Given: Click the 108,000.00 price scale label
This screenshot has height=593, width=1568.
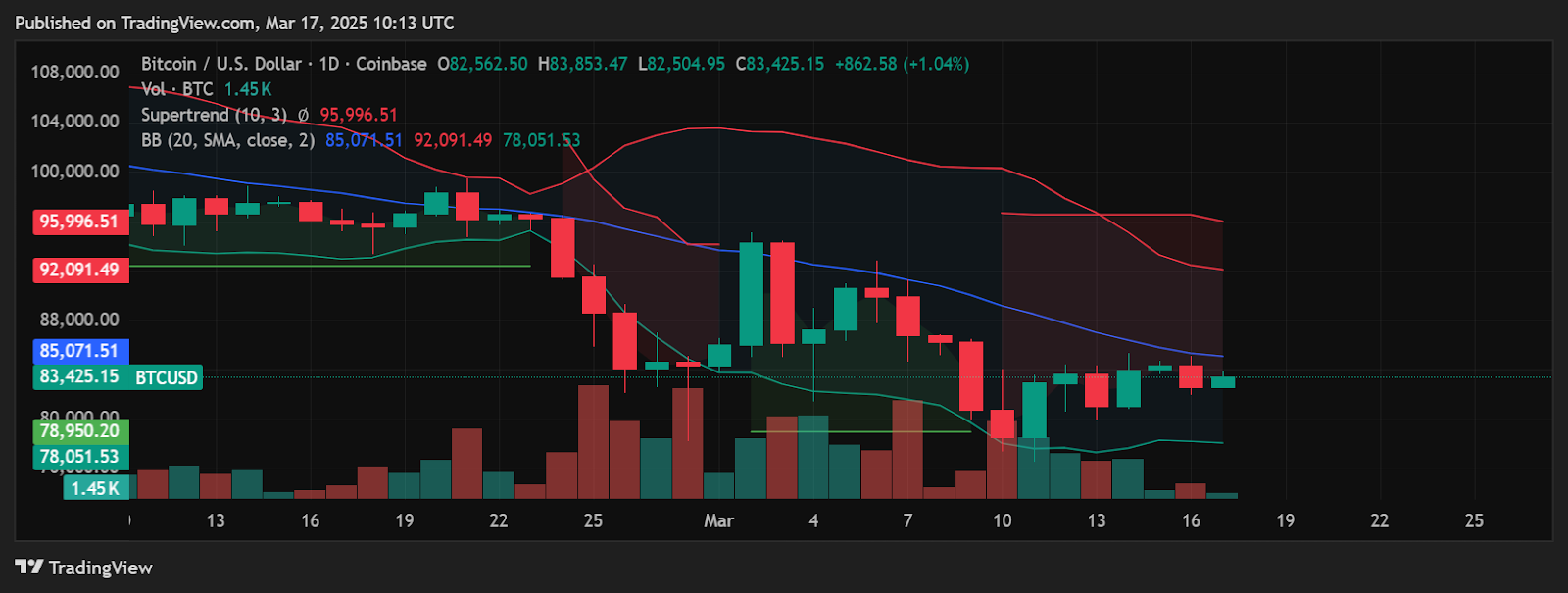Looking at the screenshot, I should [x=75, y=73].
